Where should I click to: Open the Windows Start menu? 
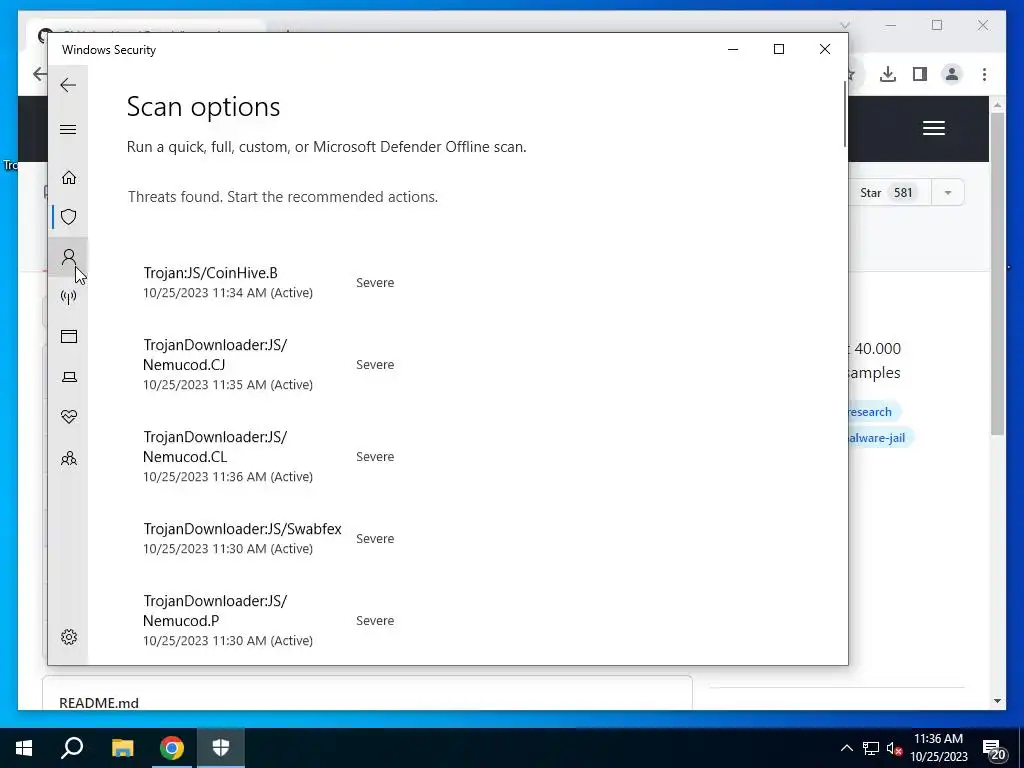[x=24, y=748]
